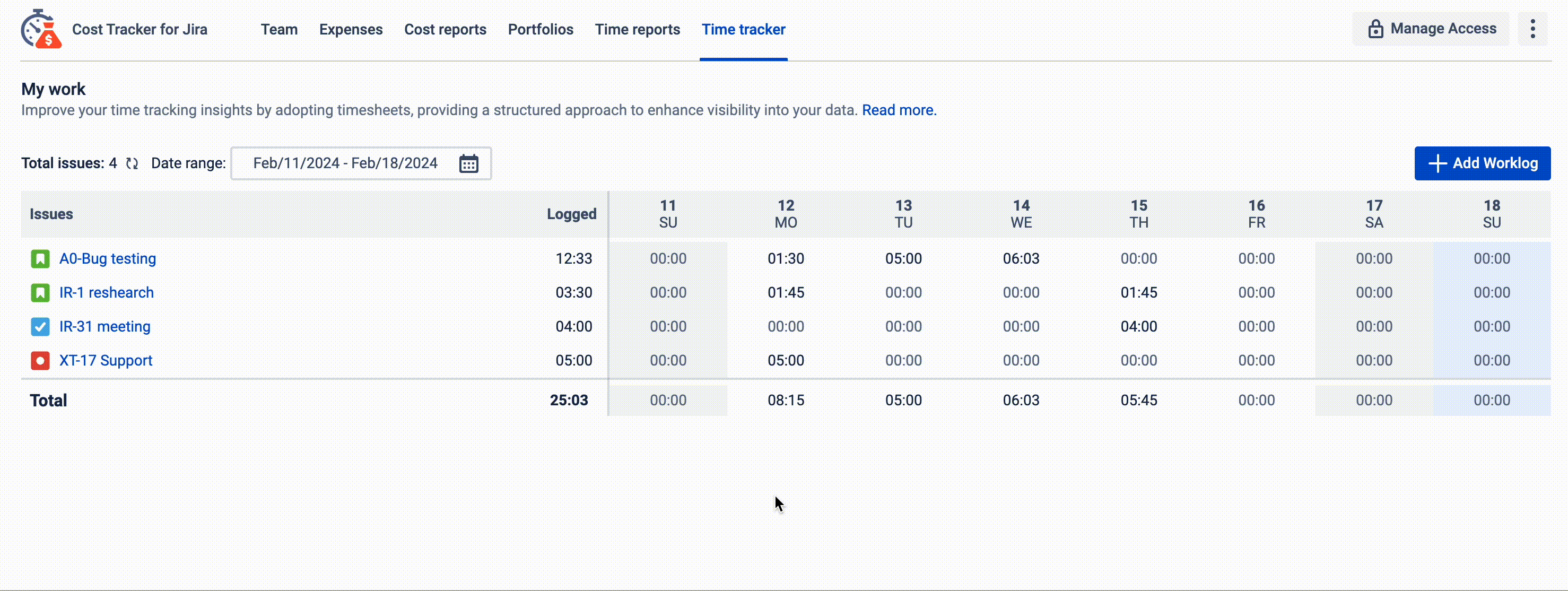This screenshot has height=591, width=1568.
Task: Click the Portfolios menu item
Action: [x=541, y=29]
